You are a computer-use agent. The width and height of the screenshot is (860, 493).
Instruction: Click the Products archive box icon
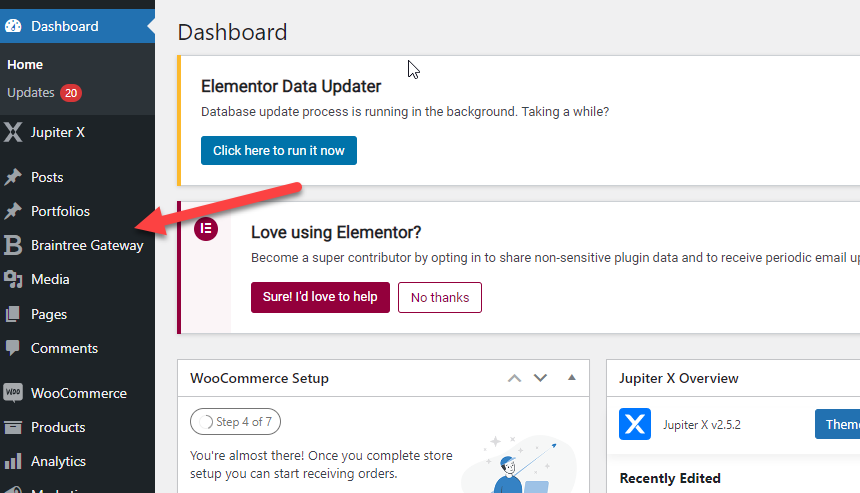click(13, 427)
